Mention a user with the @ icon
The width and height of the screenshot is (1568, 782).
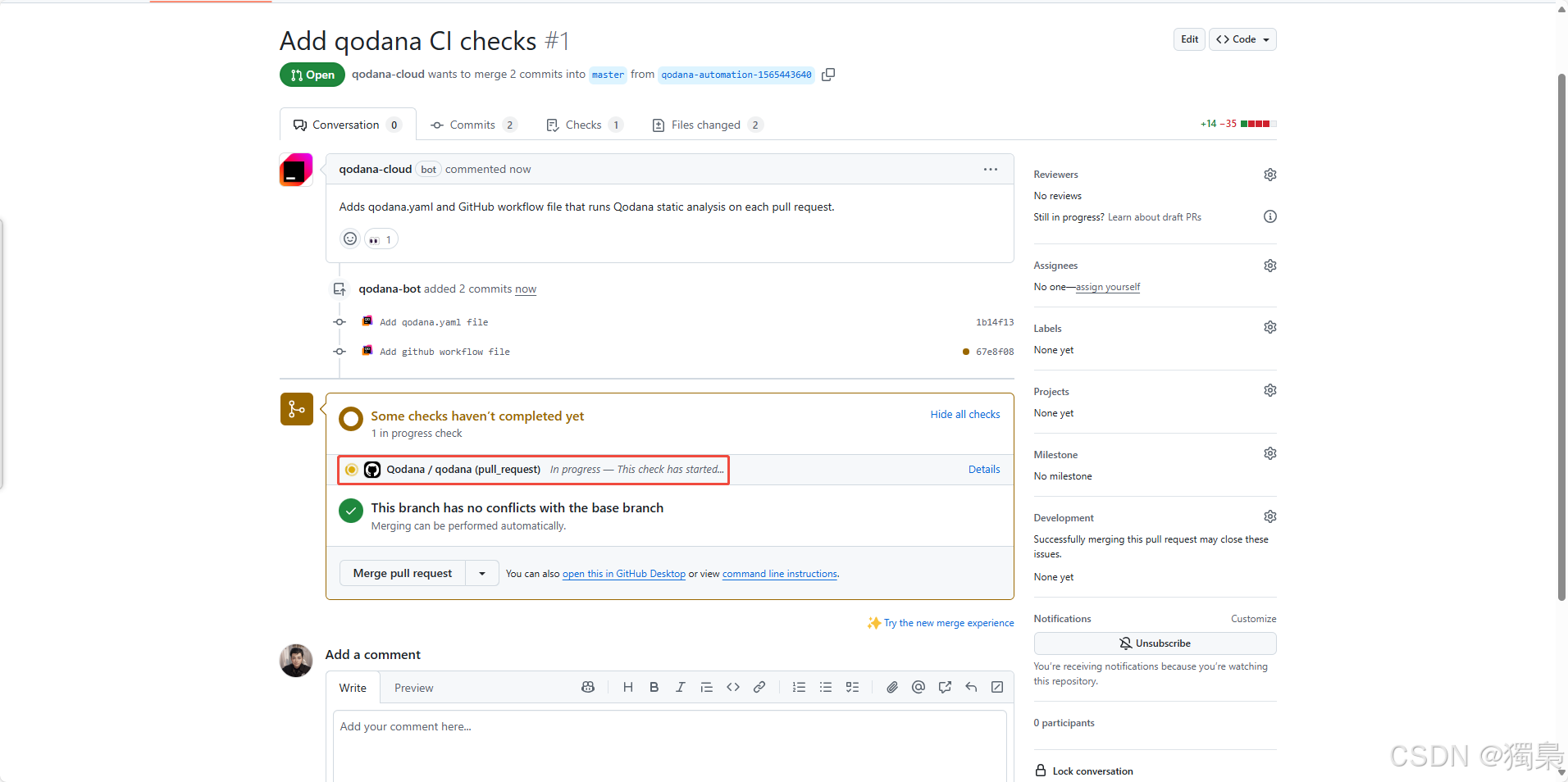[x=918, y=687]
